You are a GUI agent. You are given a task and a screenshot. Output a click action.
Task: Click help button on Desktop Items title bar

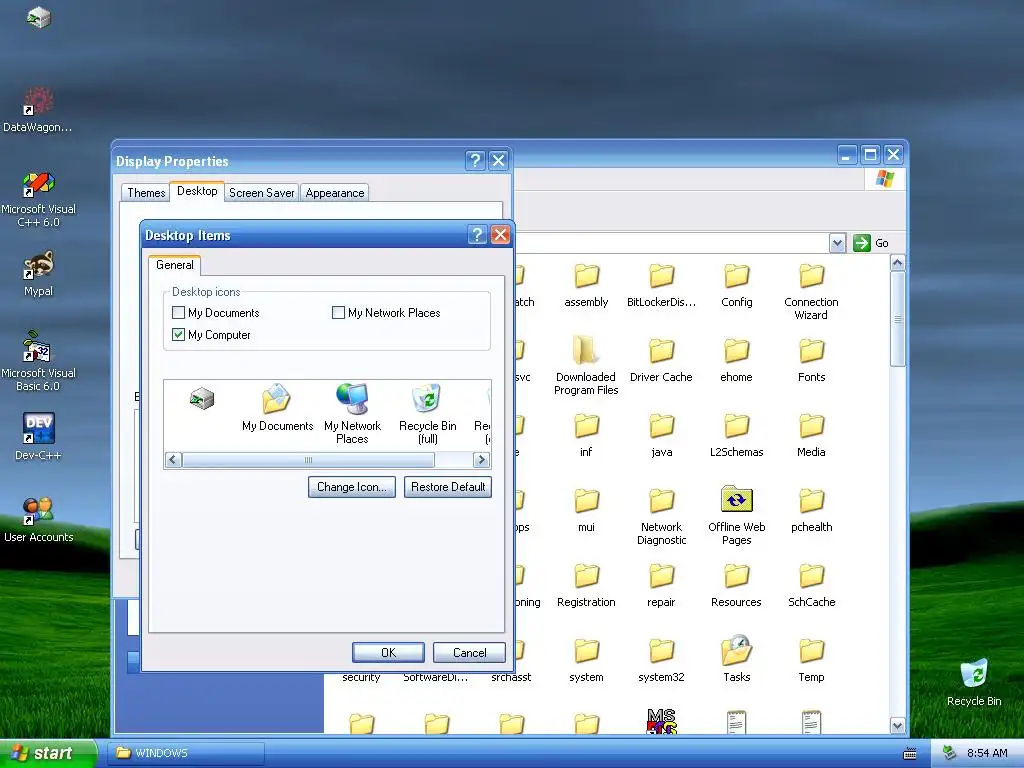(x=477, y=235)
